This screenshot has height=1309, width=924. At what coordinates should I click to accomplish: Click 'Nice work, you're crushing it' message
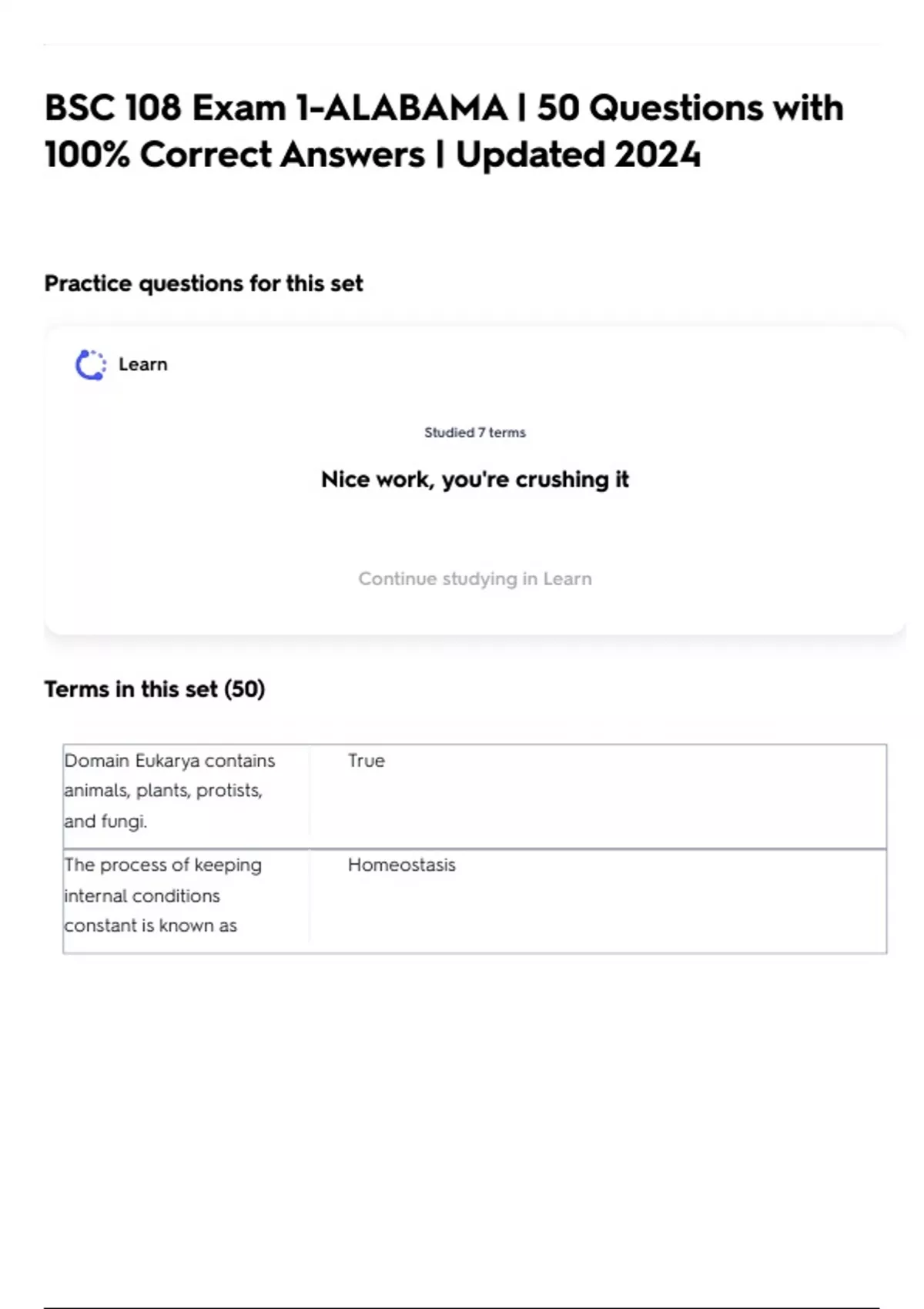(475, 480)
